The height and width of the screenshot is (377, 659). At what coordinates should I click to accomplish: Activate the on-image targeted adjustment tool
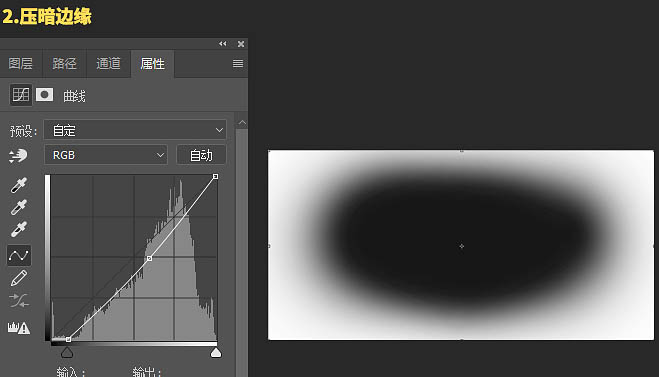coord(18,156)
